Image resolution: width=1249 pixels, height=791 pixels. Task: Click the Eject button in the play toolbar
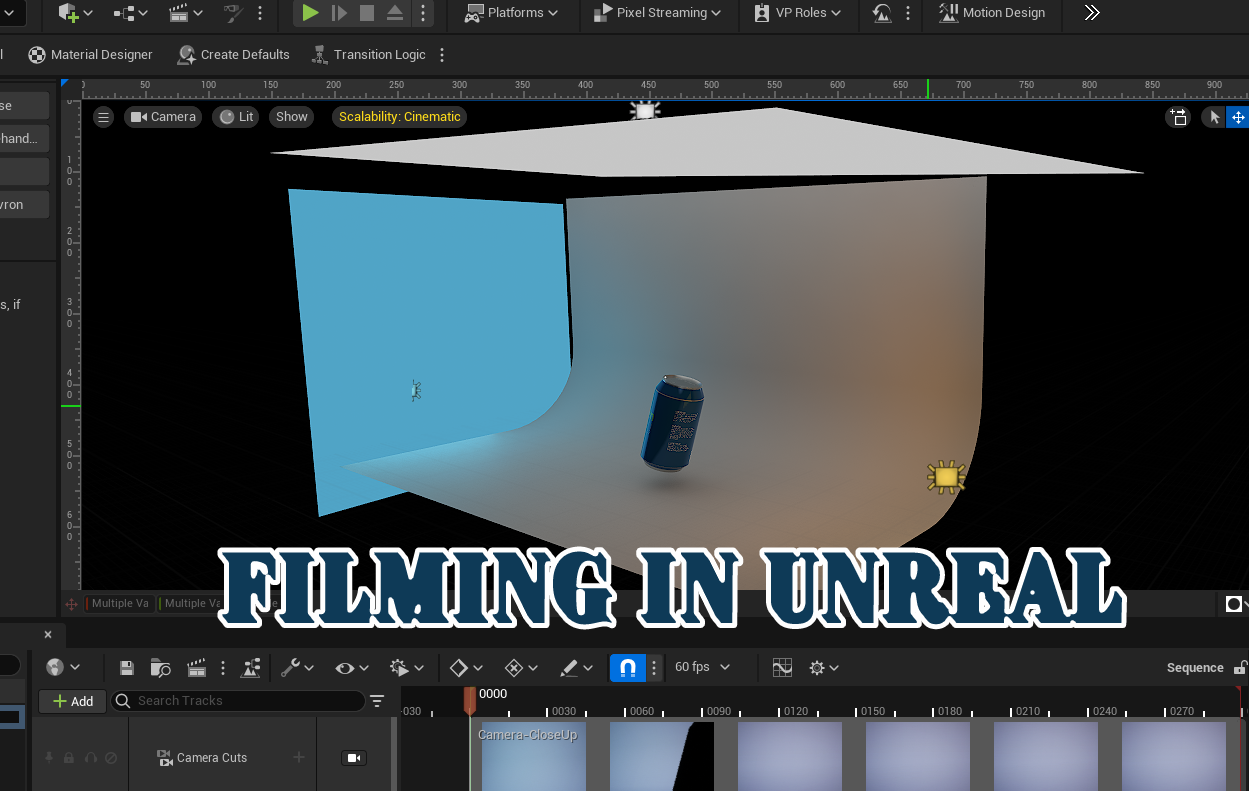point(395,13)
